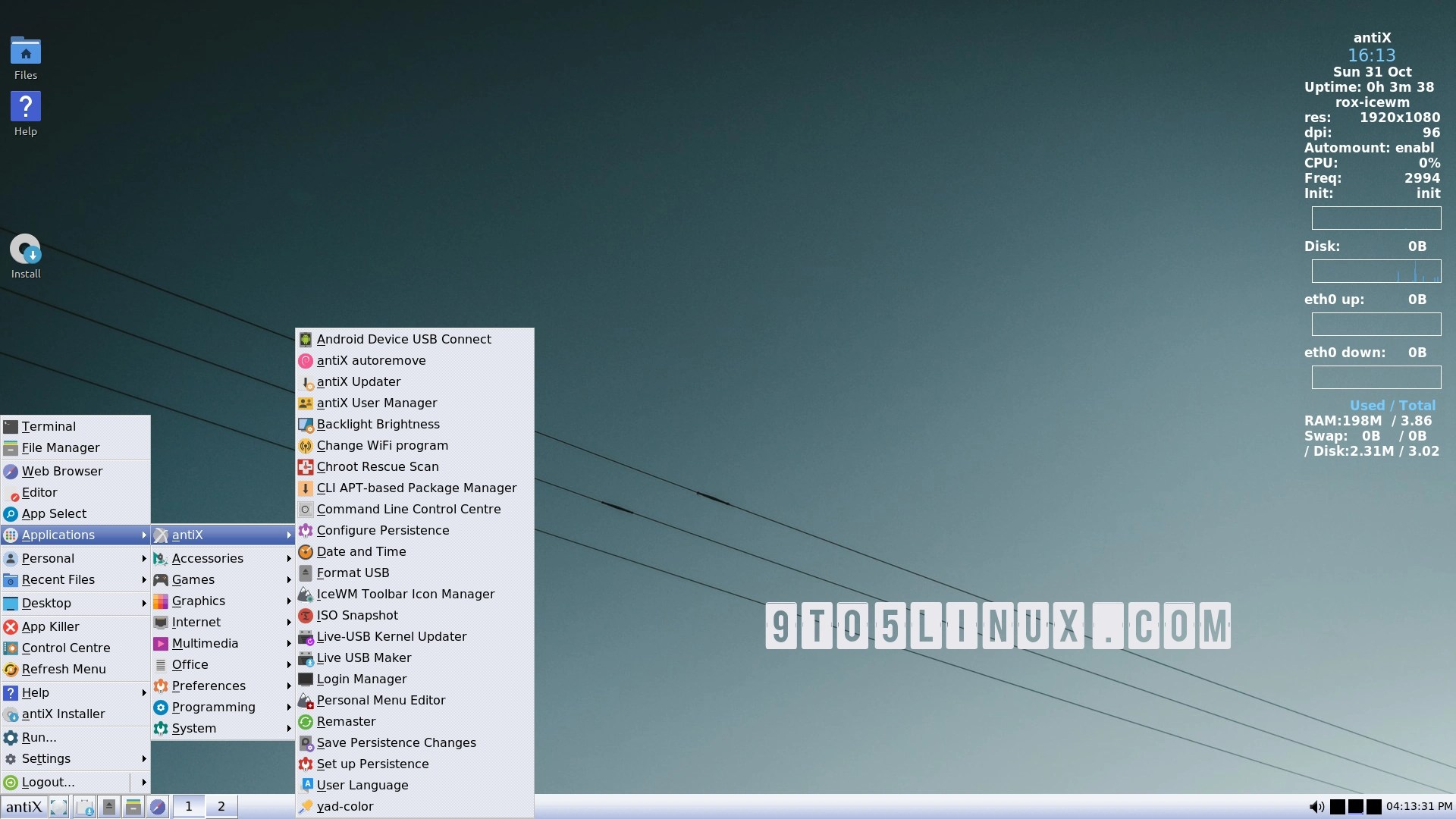
Task: Select Live USB Maker menu entry
Action: [x=364, y=657]
